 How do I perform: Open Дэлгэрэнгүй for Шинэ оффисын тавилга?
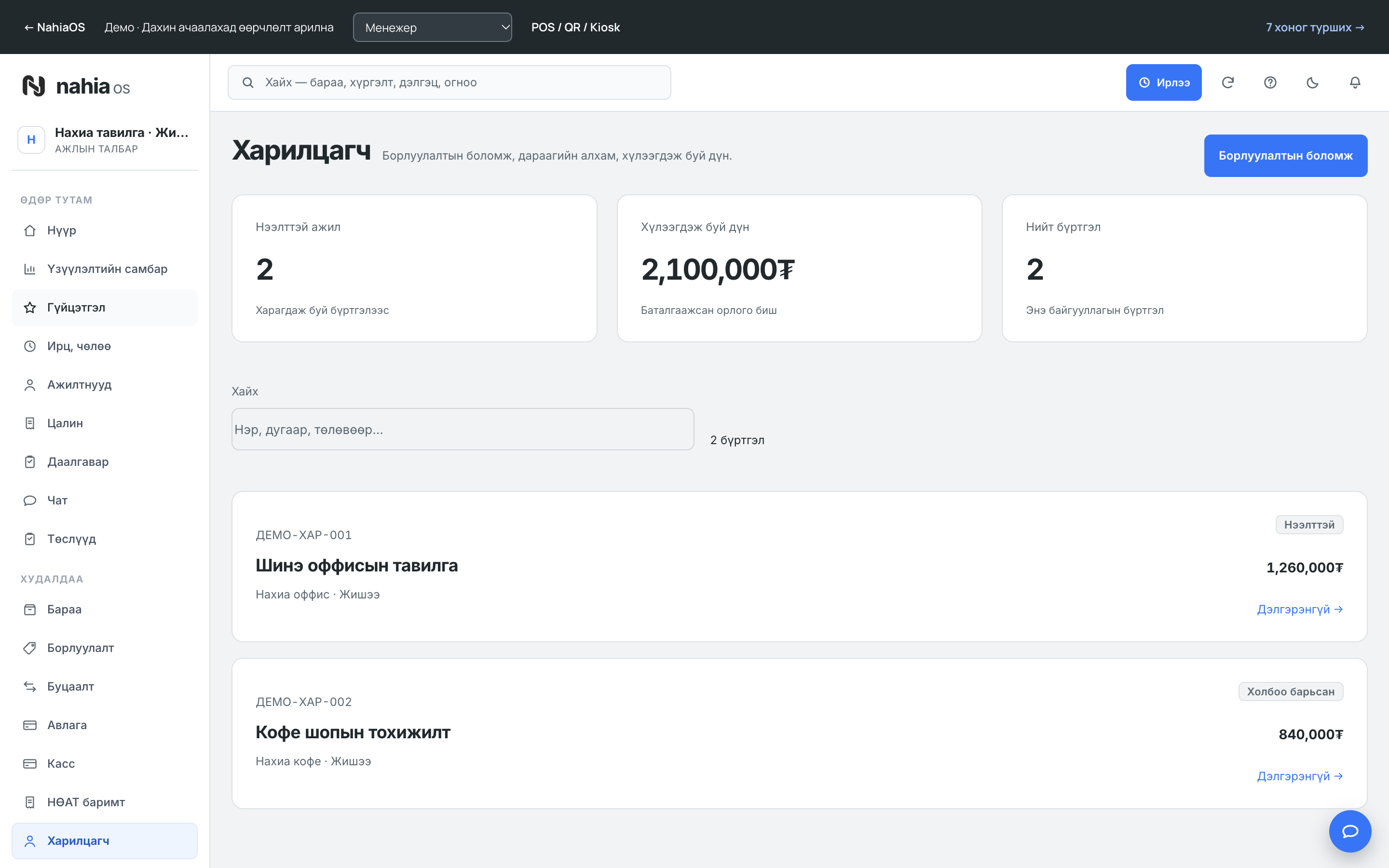coord(1299,610)
